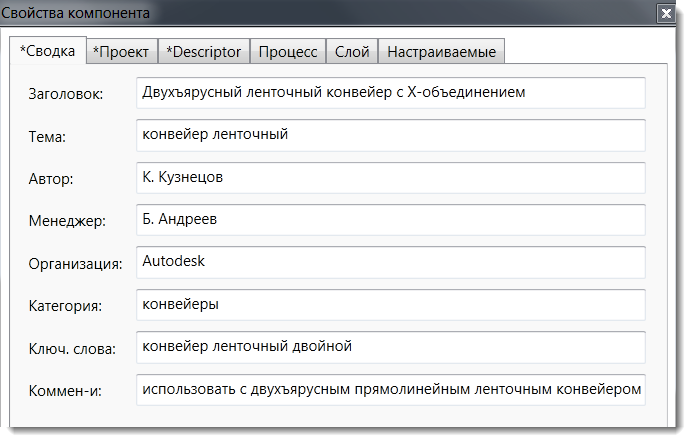Viewport: 691px width, 442px height.
Task: Click the Заголовок: label text
Action: point(73,94)
